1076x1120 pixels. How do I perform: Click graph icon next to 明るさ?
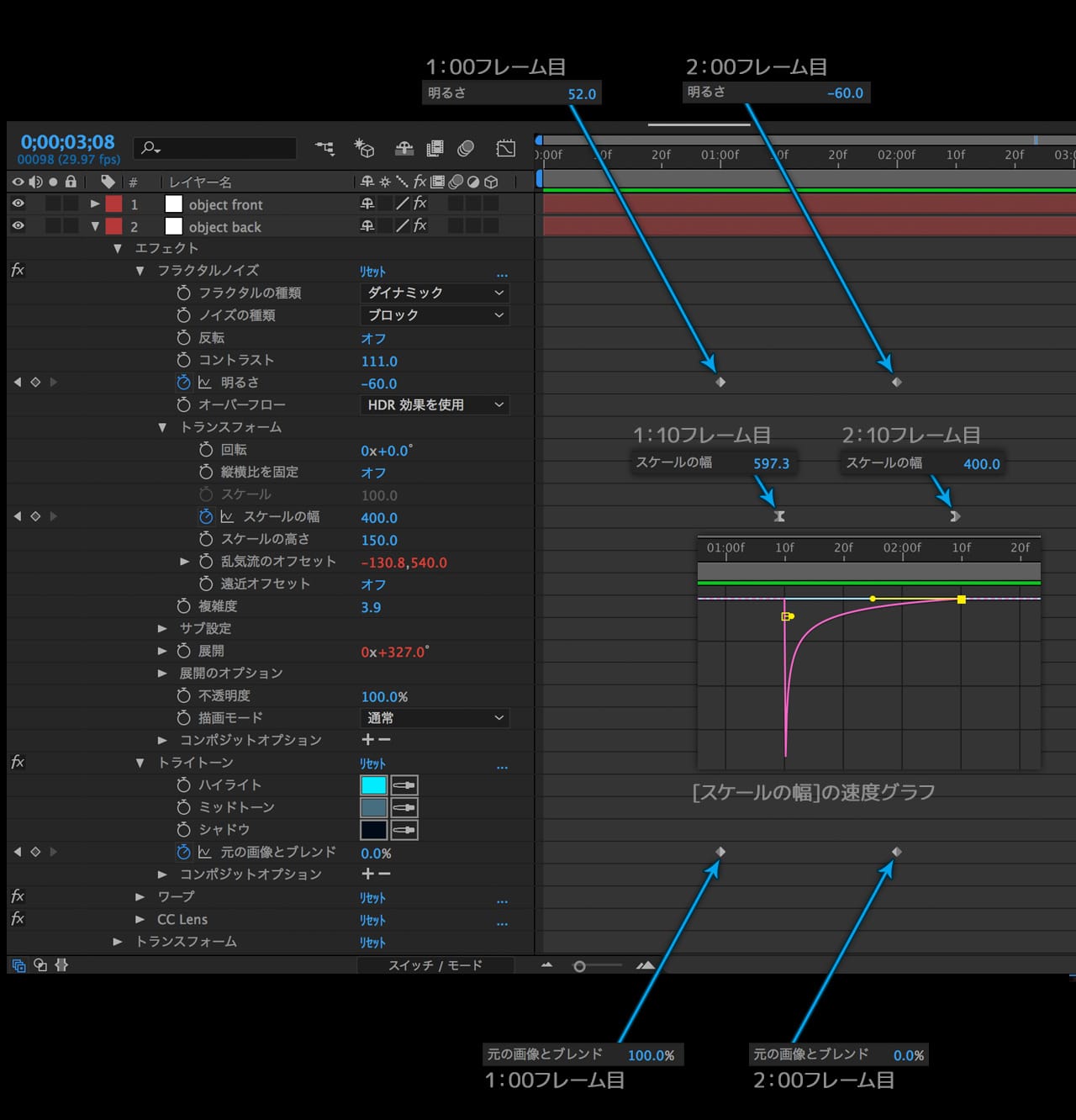(x=204, y=383)
